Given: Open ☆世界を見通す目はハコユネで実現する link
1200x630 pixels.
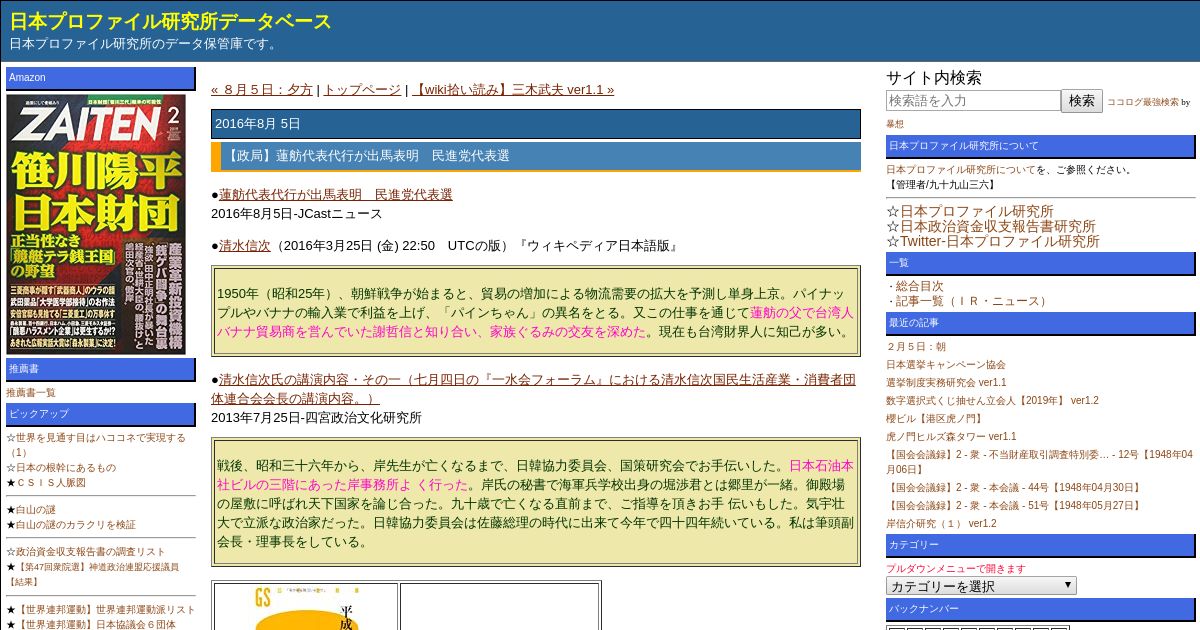Looking at the screenshot, I should [x=95, y=445].
